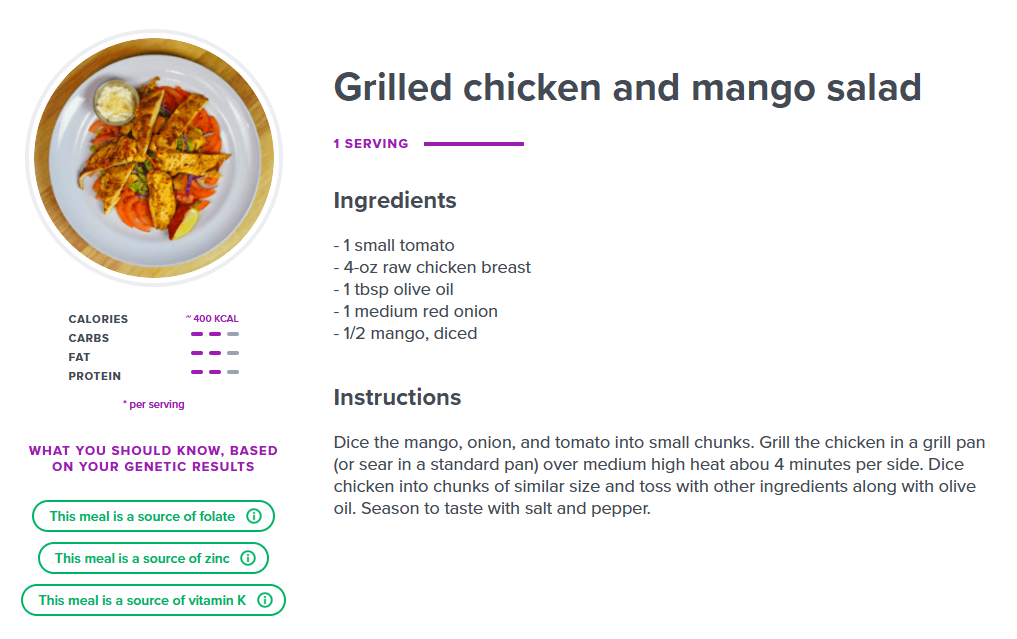
Task: Click the recipe title 'Grilled chicken and mango salad'
Action: tap(627, 88)
